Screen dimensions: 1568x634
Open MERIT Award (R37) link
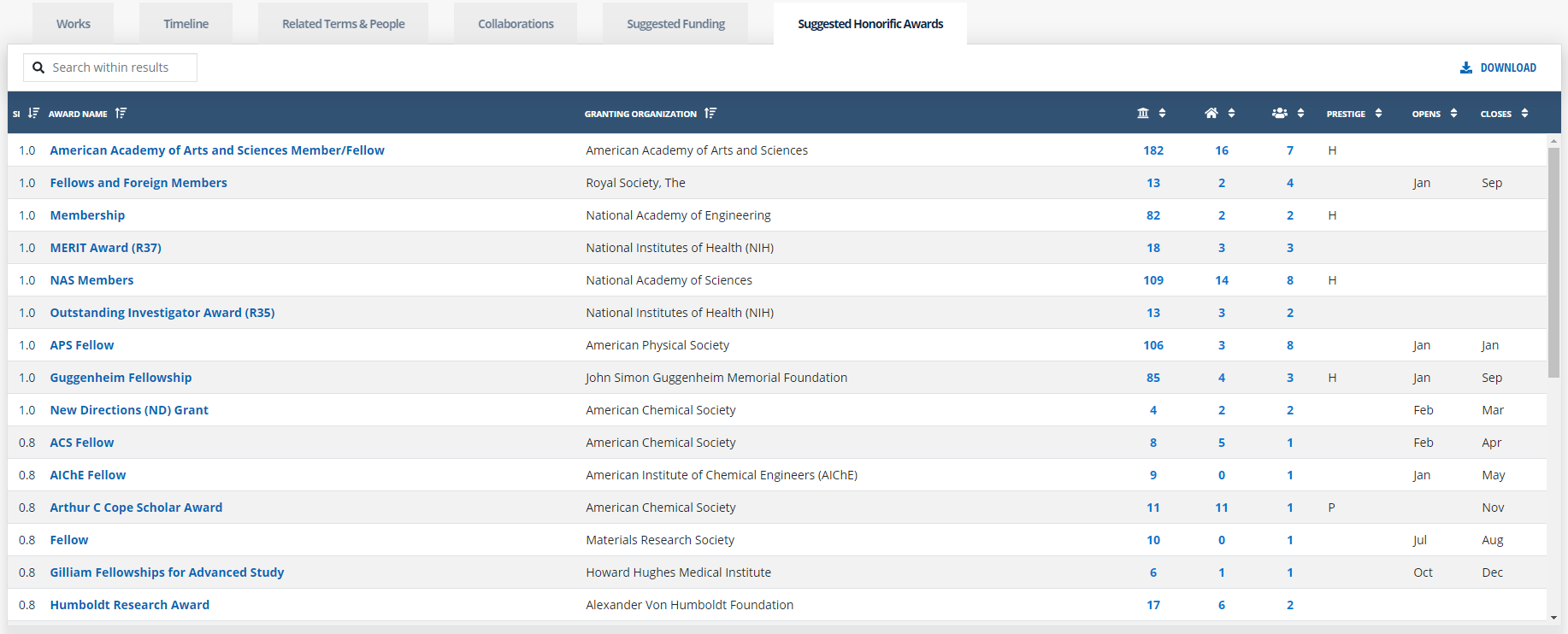click(x=106, y=248)
